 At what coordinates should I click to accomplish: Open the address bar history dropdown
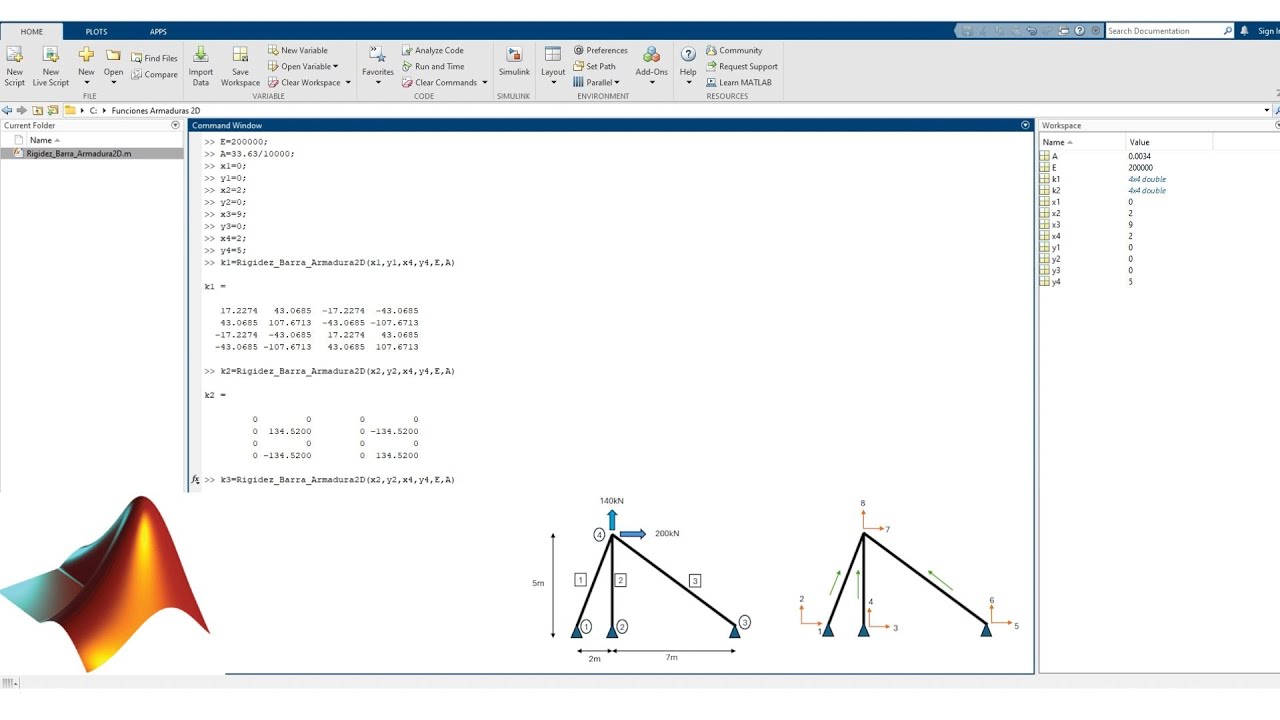pos(1266,110)
